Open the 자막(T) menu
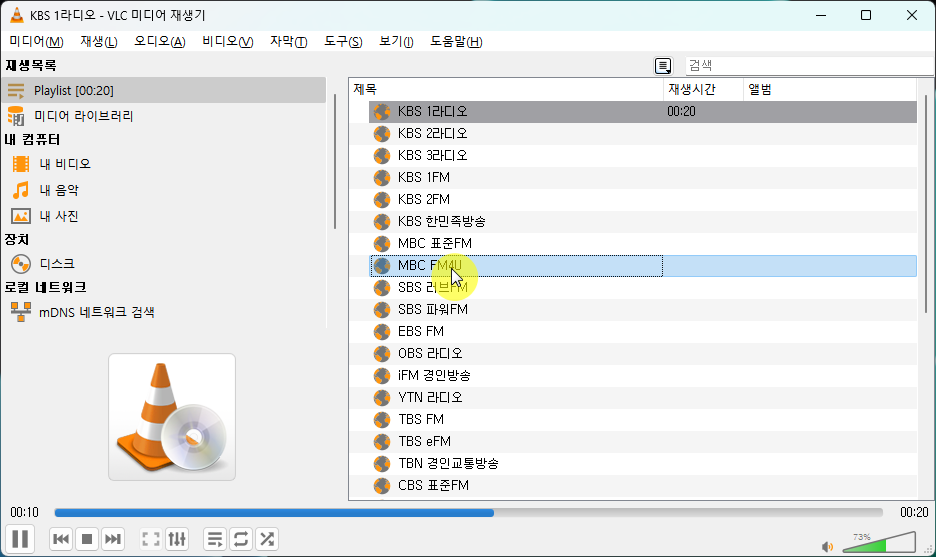936x557 pixels. 288,41
